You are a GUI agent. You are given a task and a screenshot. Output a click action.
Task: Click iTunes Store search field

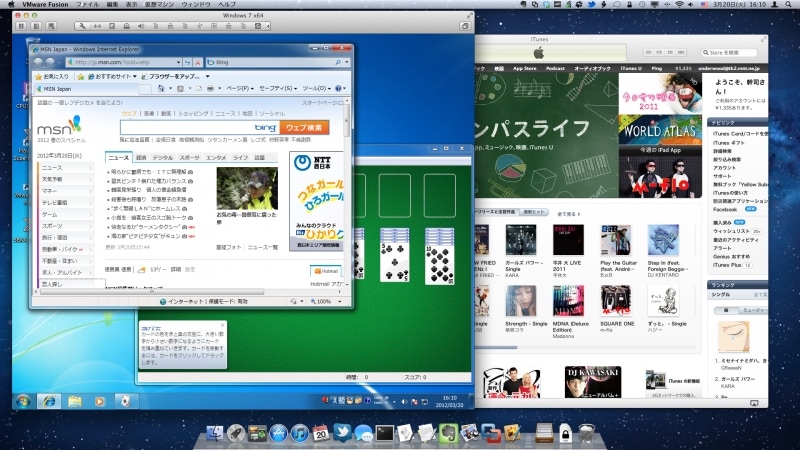click(728, 53)
